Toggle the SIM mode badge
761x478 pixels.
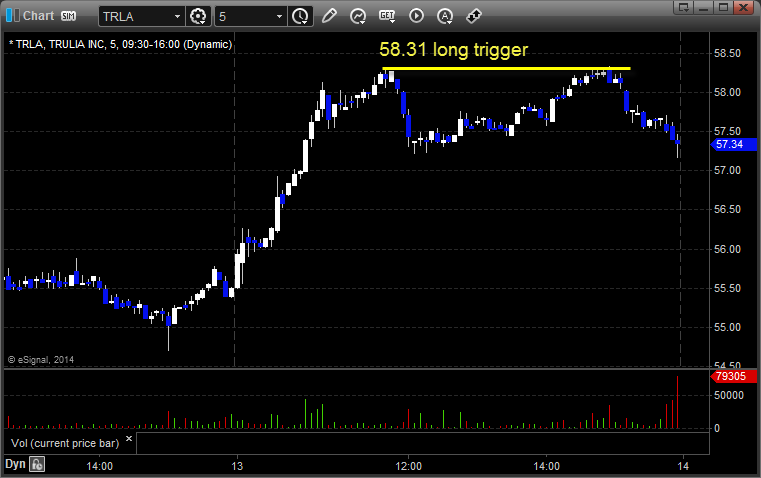pos(68,16)
